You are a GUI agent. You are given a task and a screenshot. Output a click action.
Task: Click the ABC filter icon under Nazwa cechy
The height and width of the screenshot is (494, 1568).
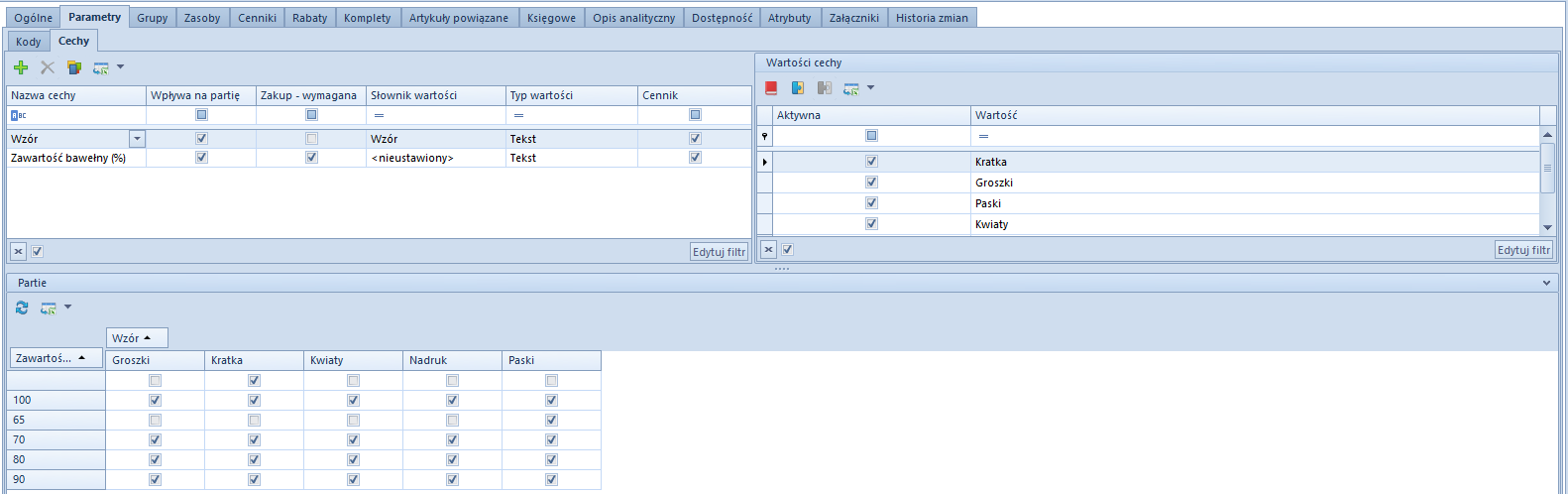point(18,115)
